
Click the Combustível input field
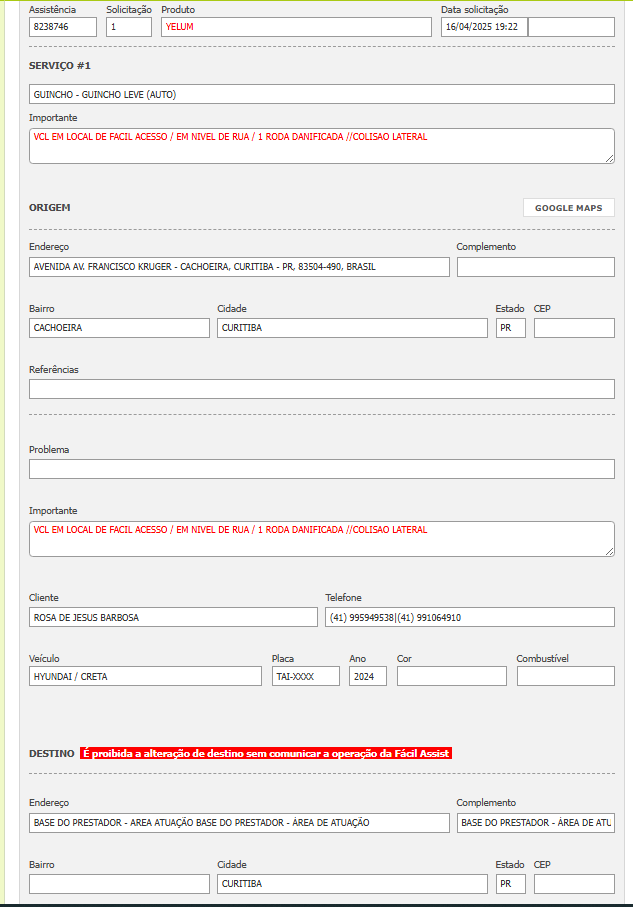[x=566, y=676]
